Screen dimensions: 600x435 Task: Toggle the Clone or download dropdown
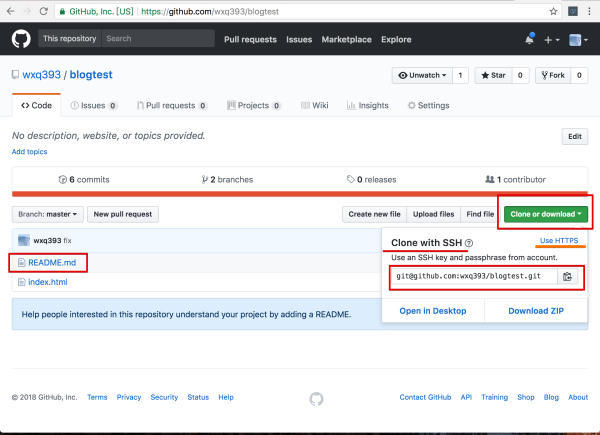tap(546, 214)
